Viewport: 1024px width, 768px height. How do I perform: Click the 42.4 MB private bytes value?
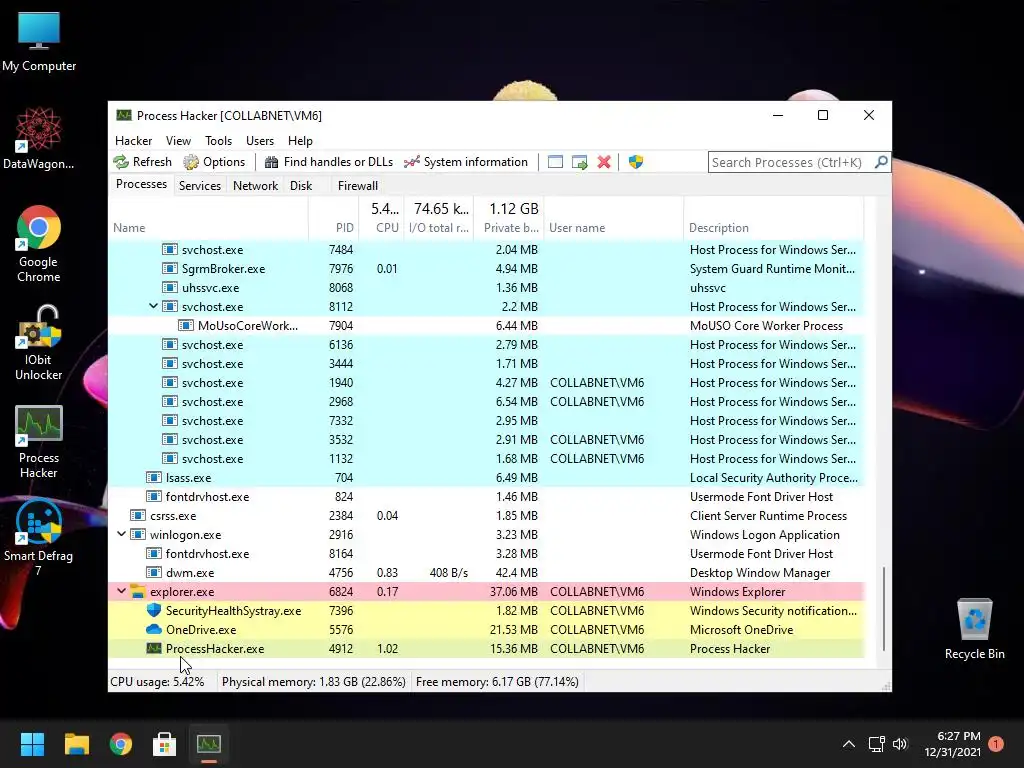tap(517, 573)
